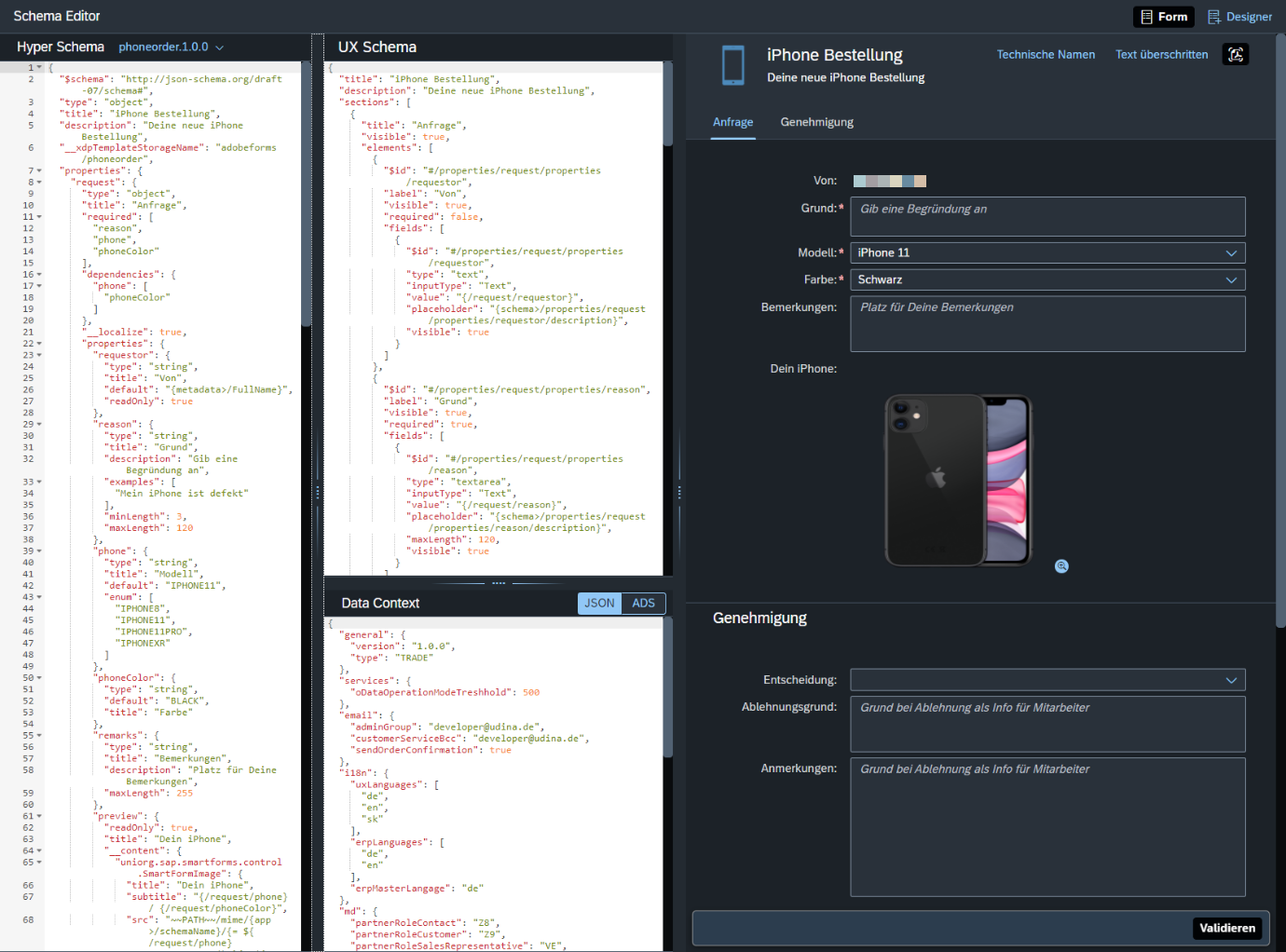1286x952 pixels.
Task: Click the "oDataOperationModeTreshhold": 500 line
Action: [x=445, y=693]
